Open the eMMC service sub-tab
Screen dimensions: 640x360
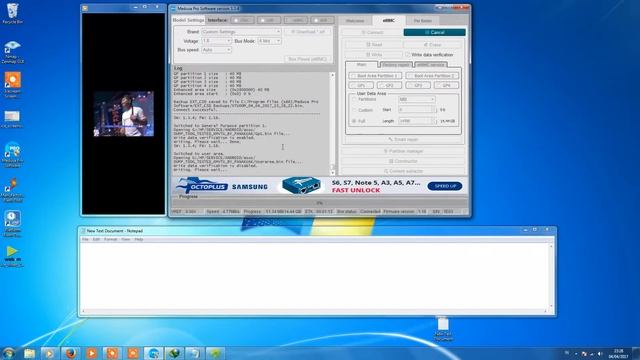point(431,65)
